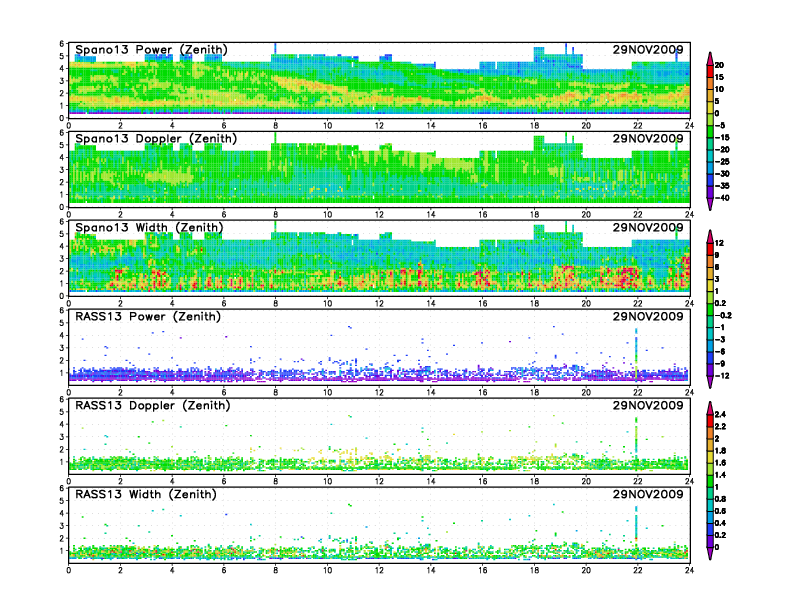This screenshot has height=612, width=792.
Task: Click the -30 colorbar label
Action: click(722, 174)
